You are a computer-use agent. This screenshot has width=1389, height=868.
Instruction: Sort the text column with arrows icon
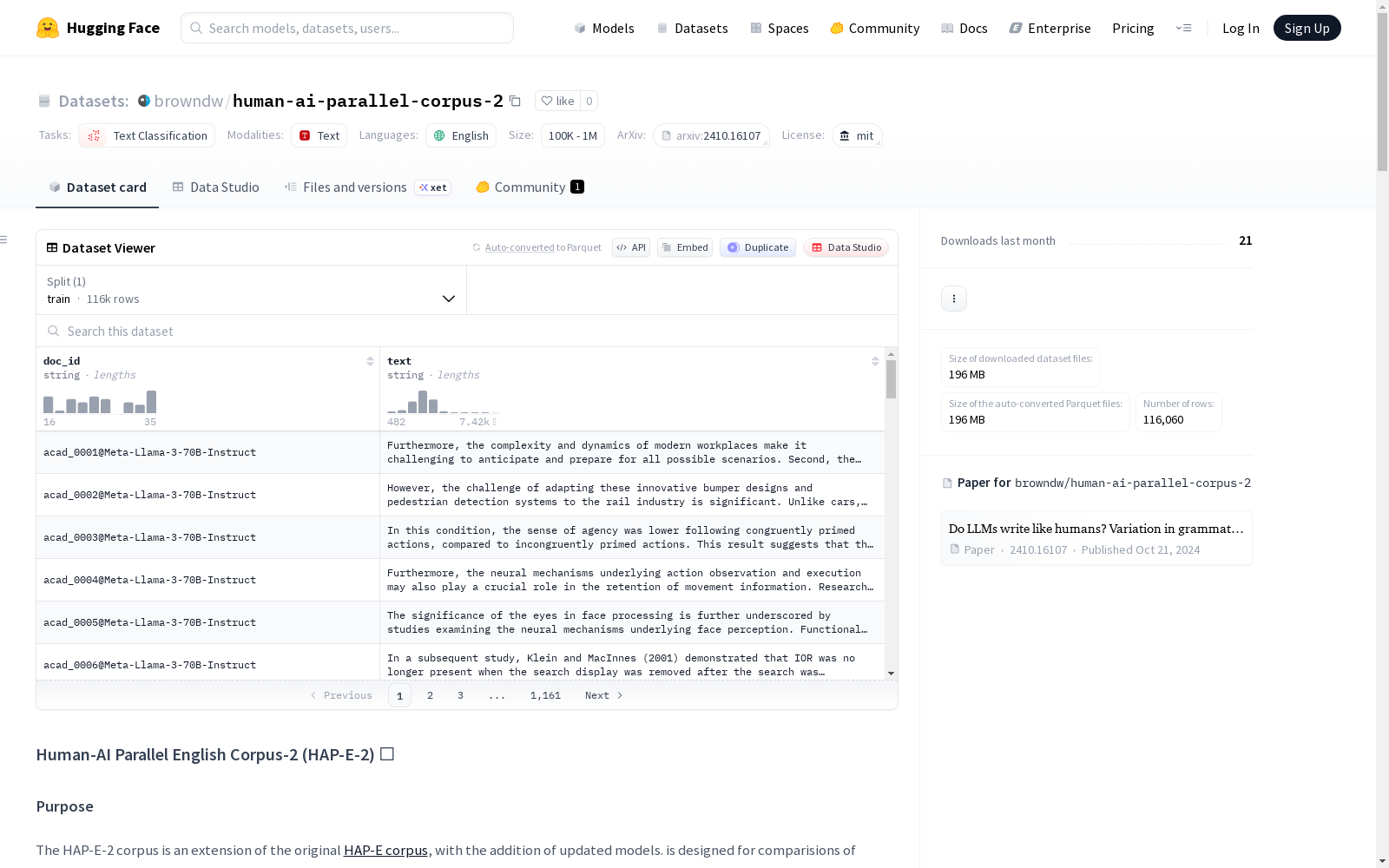click(x=875, y=361)
